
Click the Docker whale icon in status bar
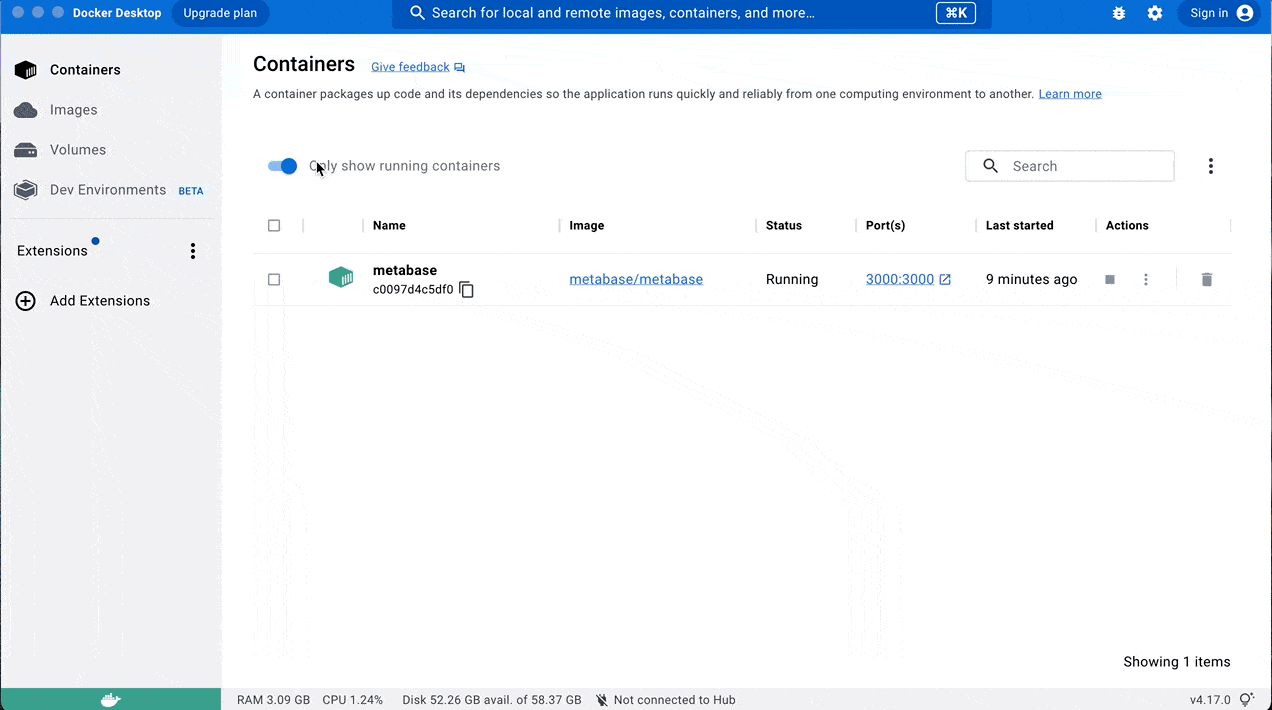click(111, 699)
